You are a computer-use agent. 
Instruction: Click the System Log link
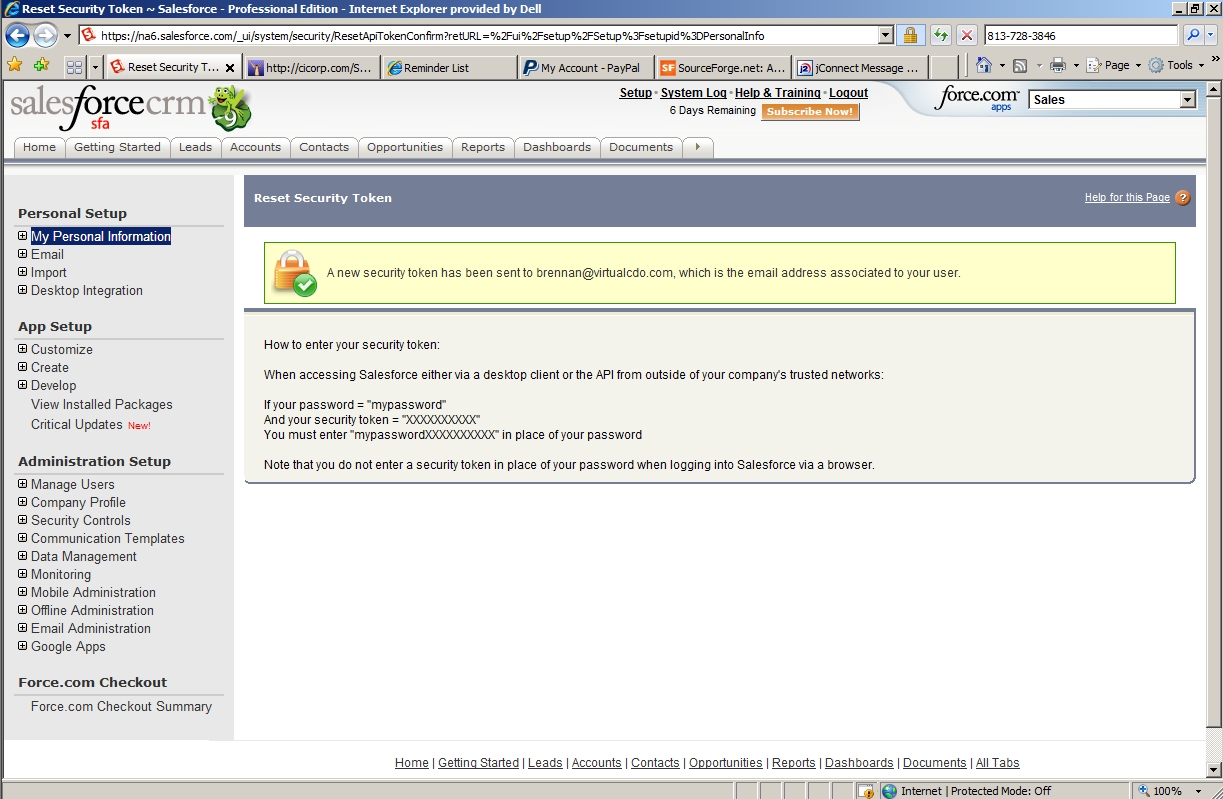694,93
